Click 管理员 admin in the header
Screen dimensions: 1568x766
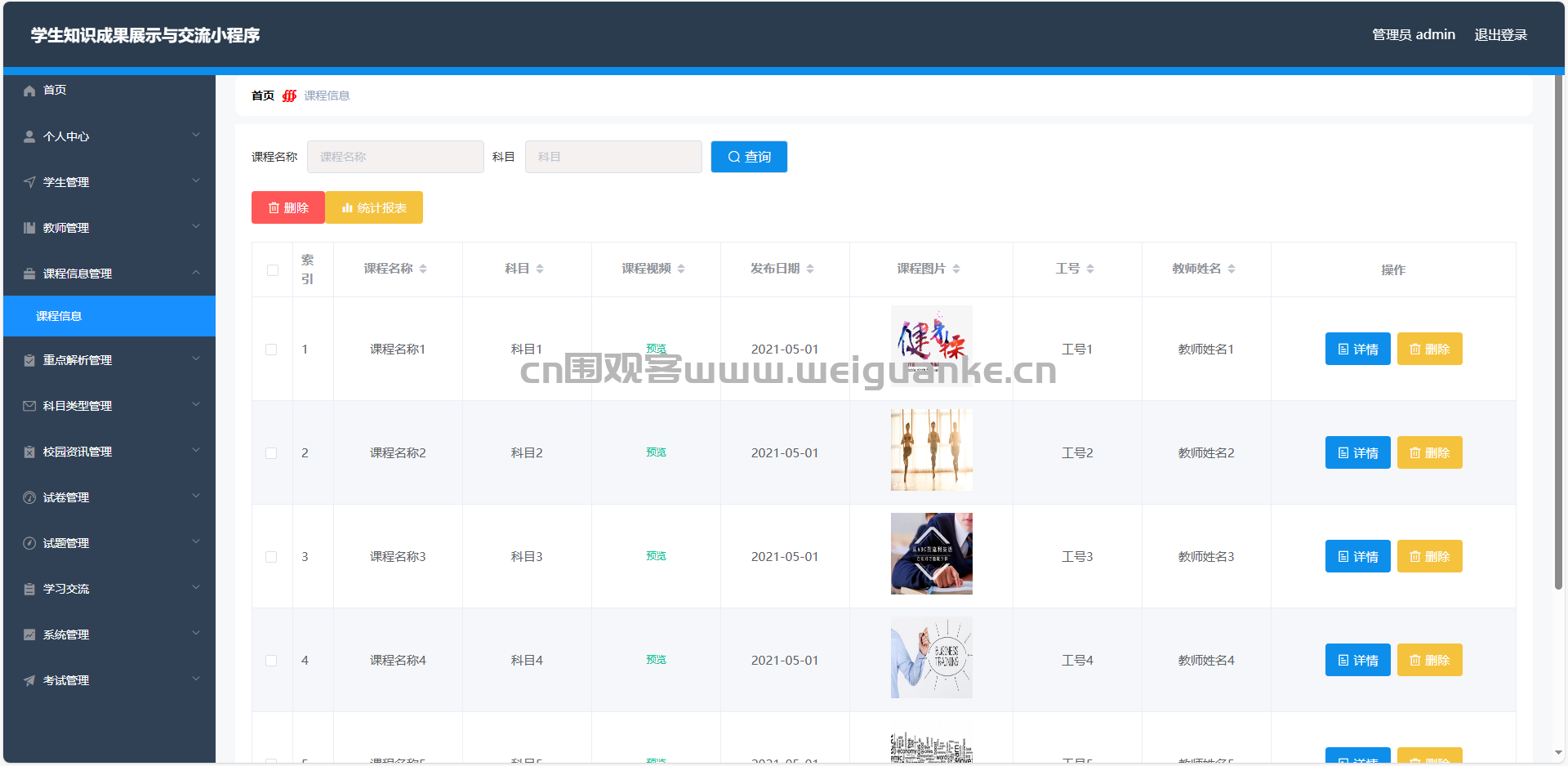tap(1414, 34)
